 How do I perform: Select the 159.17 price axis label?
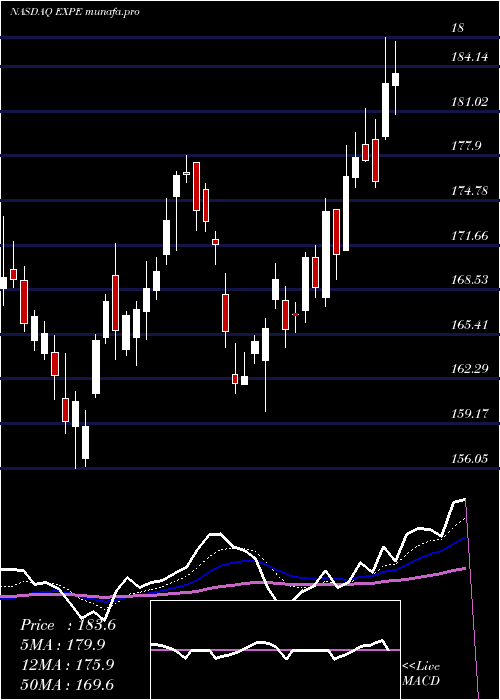point(470,414)
